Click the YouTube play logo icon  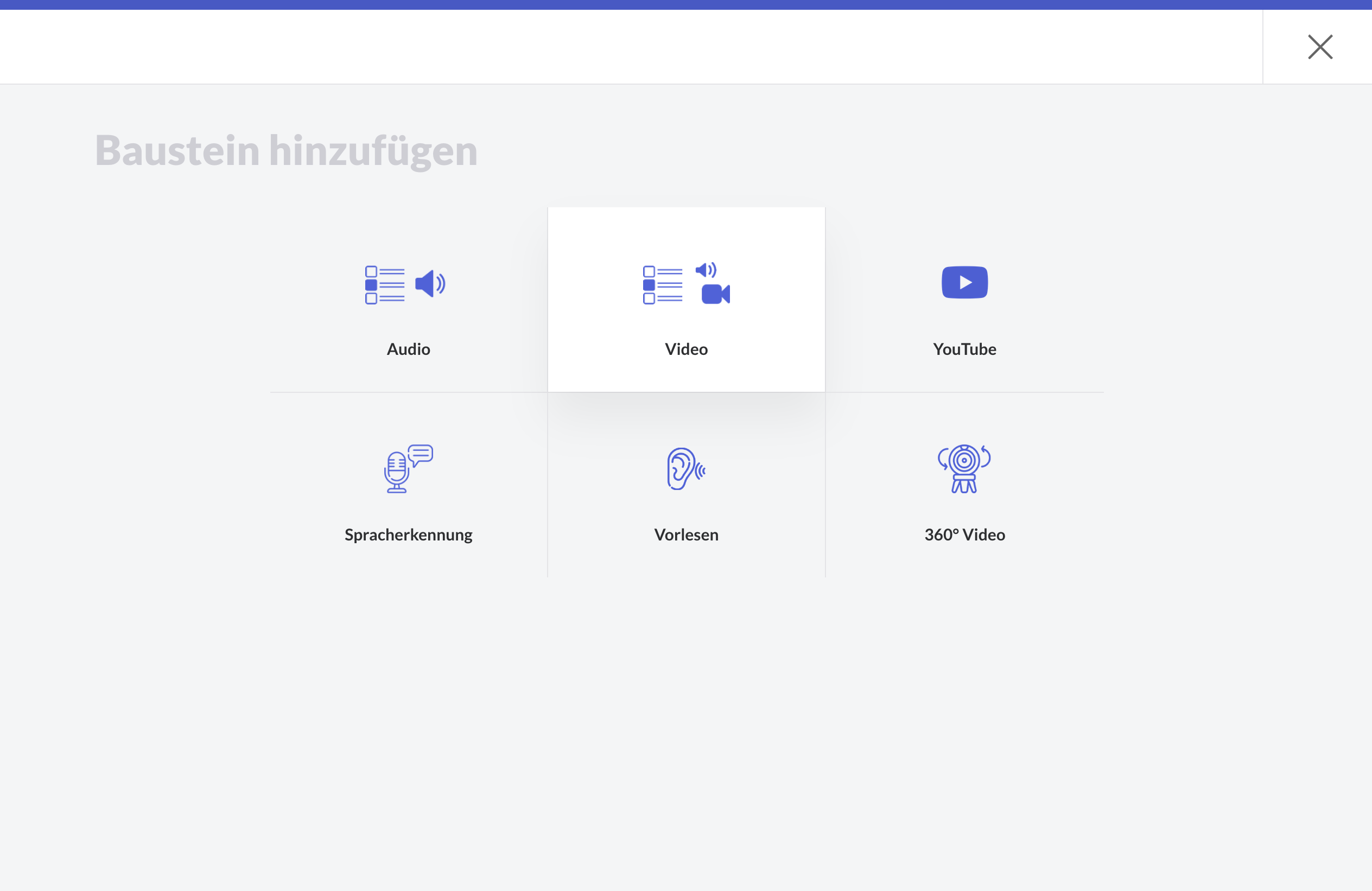964,282
